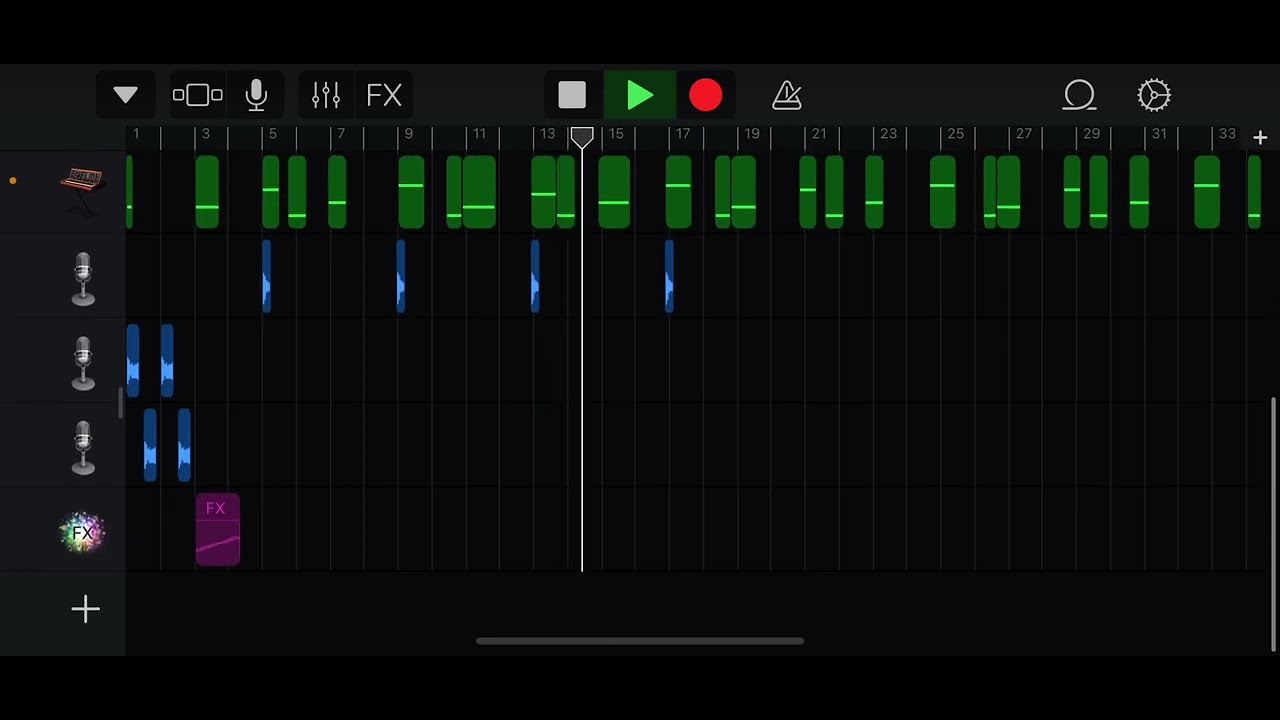Add song section with plus in ruler
This screenshot has height=720, width=1280.
click(x=1260, y=138)
